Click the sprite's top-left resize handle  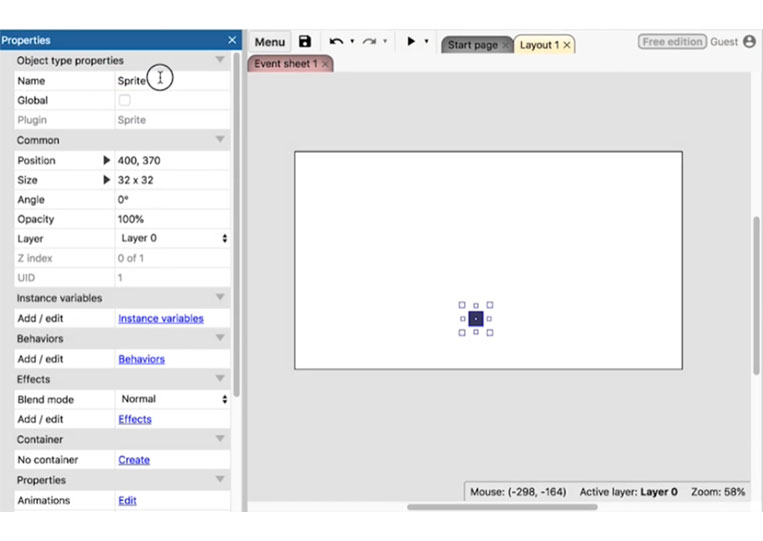(462, 305)
